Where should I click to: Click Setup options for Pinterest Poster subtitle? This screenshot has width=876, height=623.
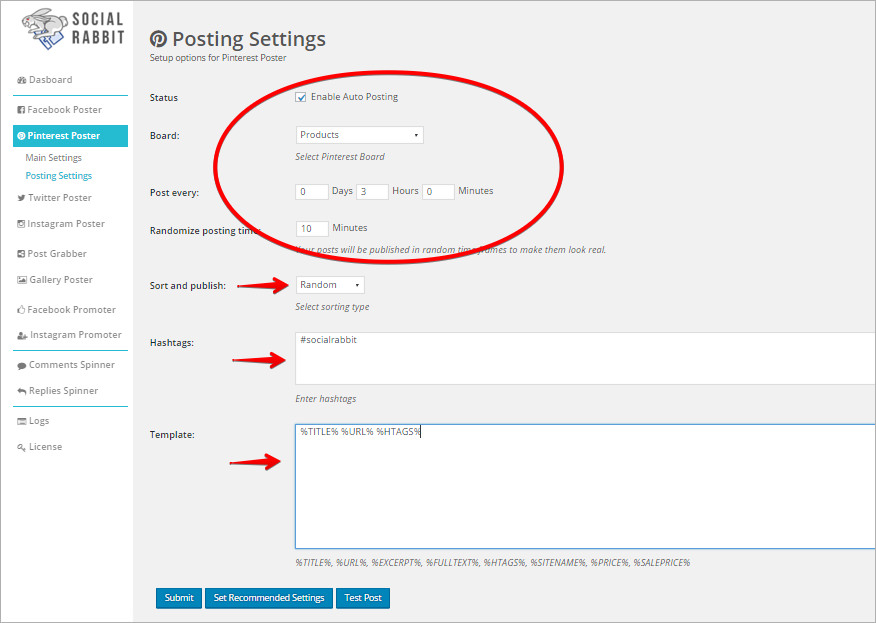[218, 58]
